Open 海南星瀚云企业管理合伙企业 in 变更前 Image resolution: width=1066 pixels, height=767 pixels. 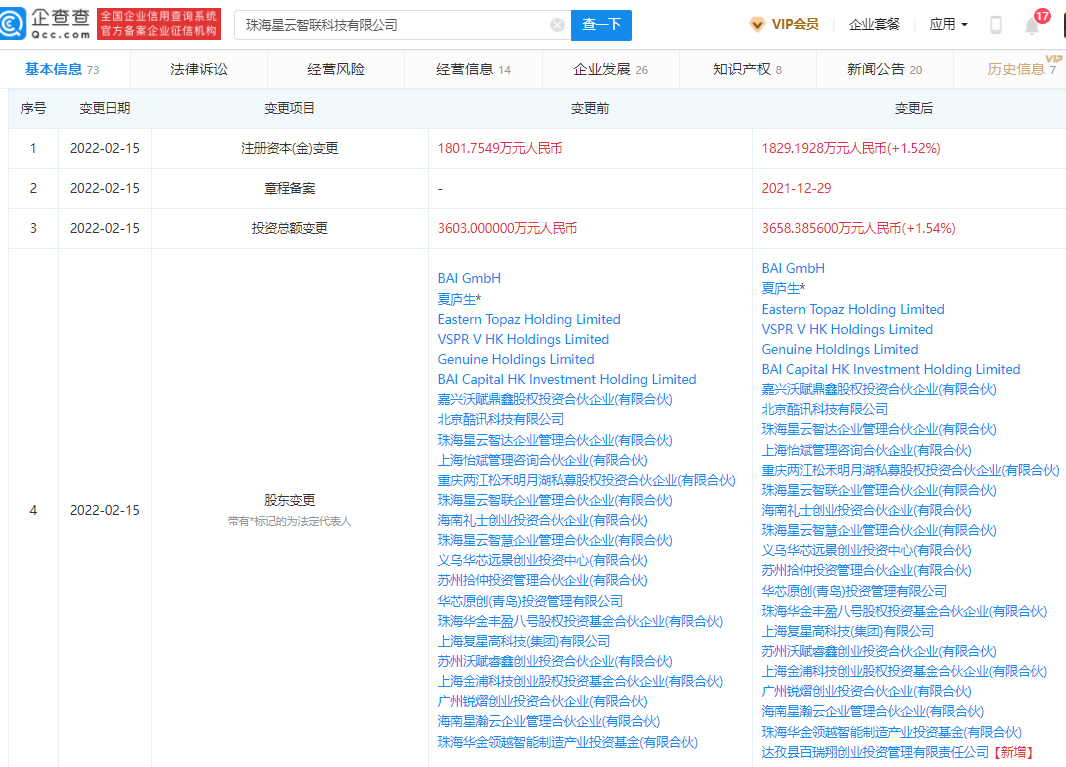(x=549, y=721)
